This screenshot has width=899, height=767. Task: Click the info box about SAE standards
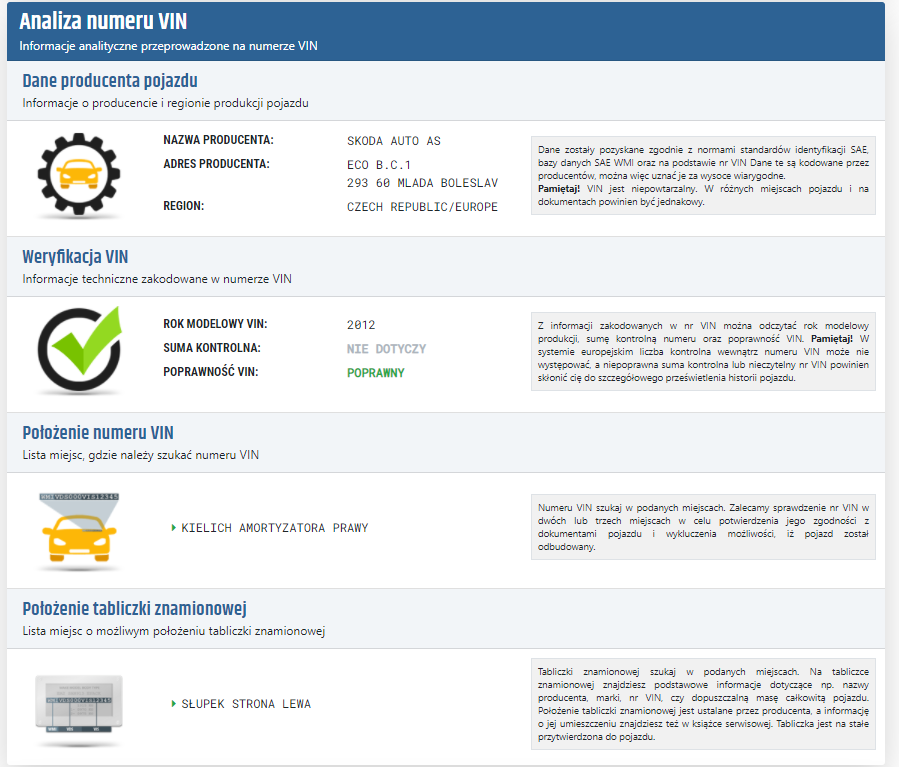click(703, 175)
